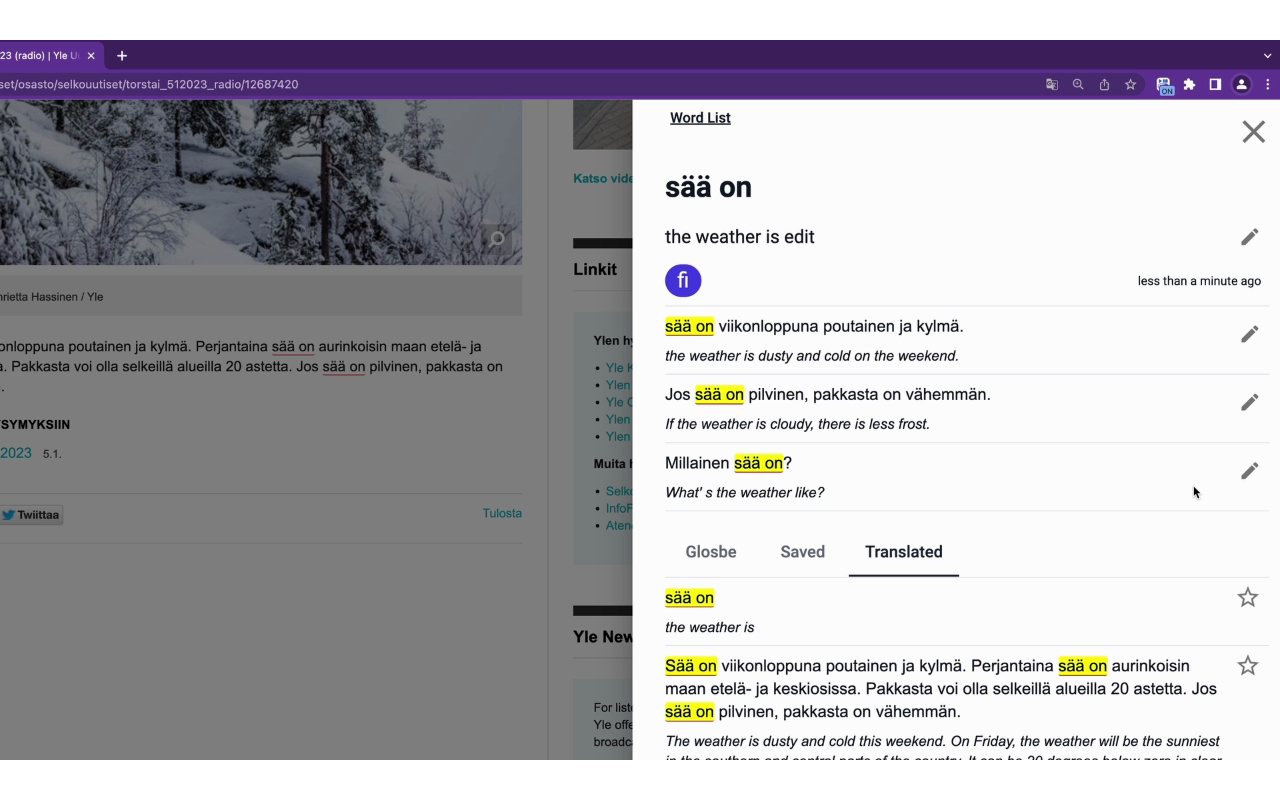The height and width of the screenshot is (800, 1280).
Task: Edit the 'the weather is' translation with pencil icon
Action: pos(1250,237)
